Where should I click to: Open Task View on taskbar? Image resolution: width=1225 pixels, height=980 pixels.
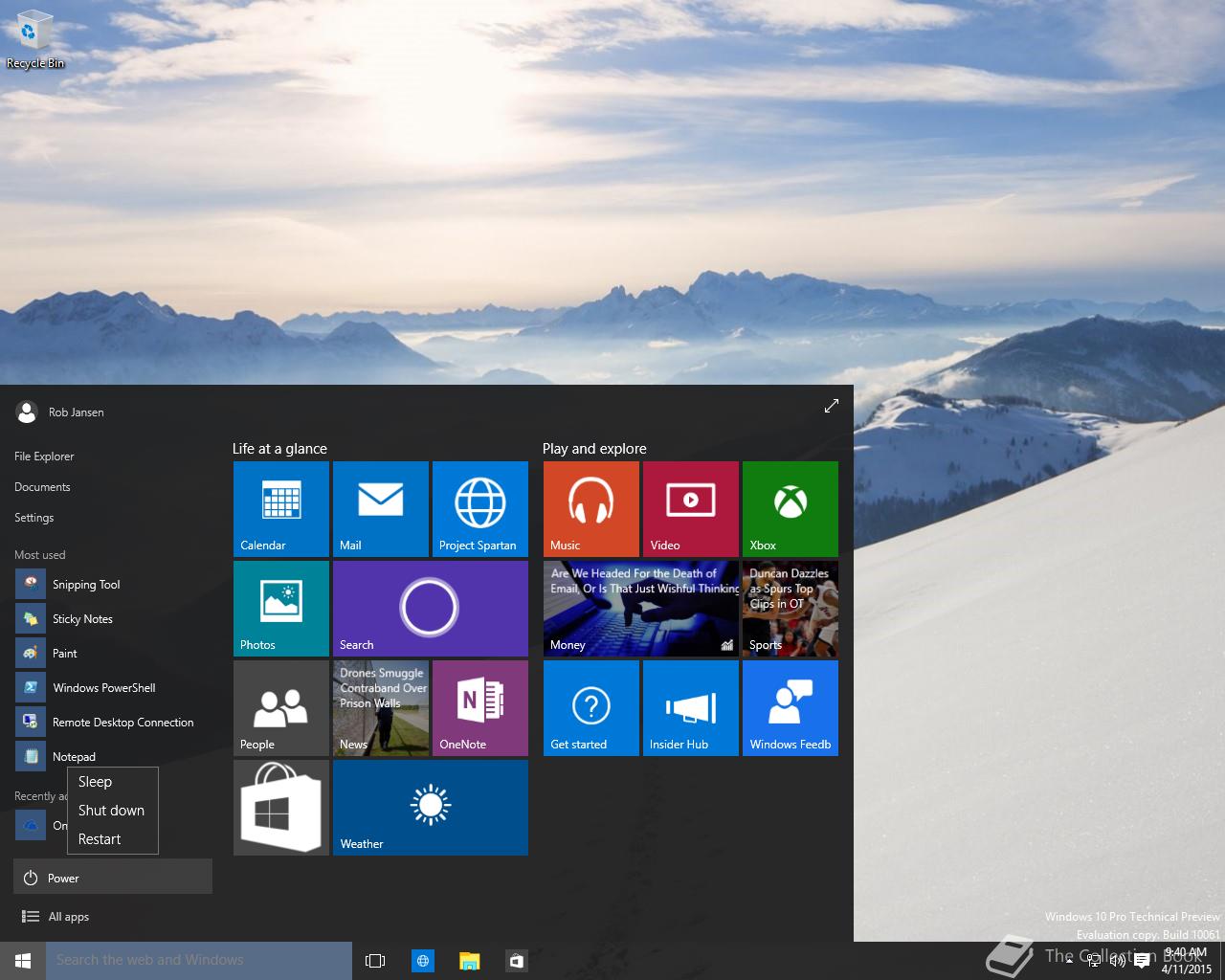click(x=375, y=961)
